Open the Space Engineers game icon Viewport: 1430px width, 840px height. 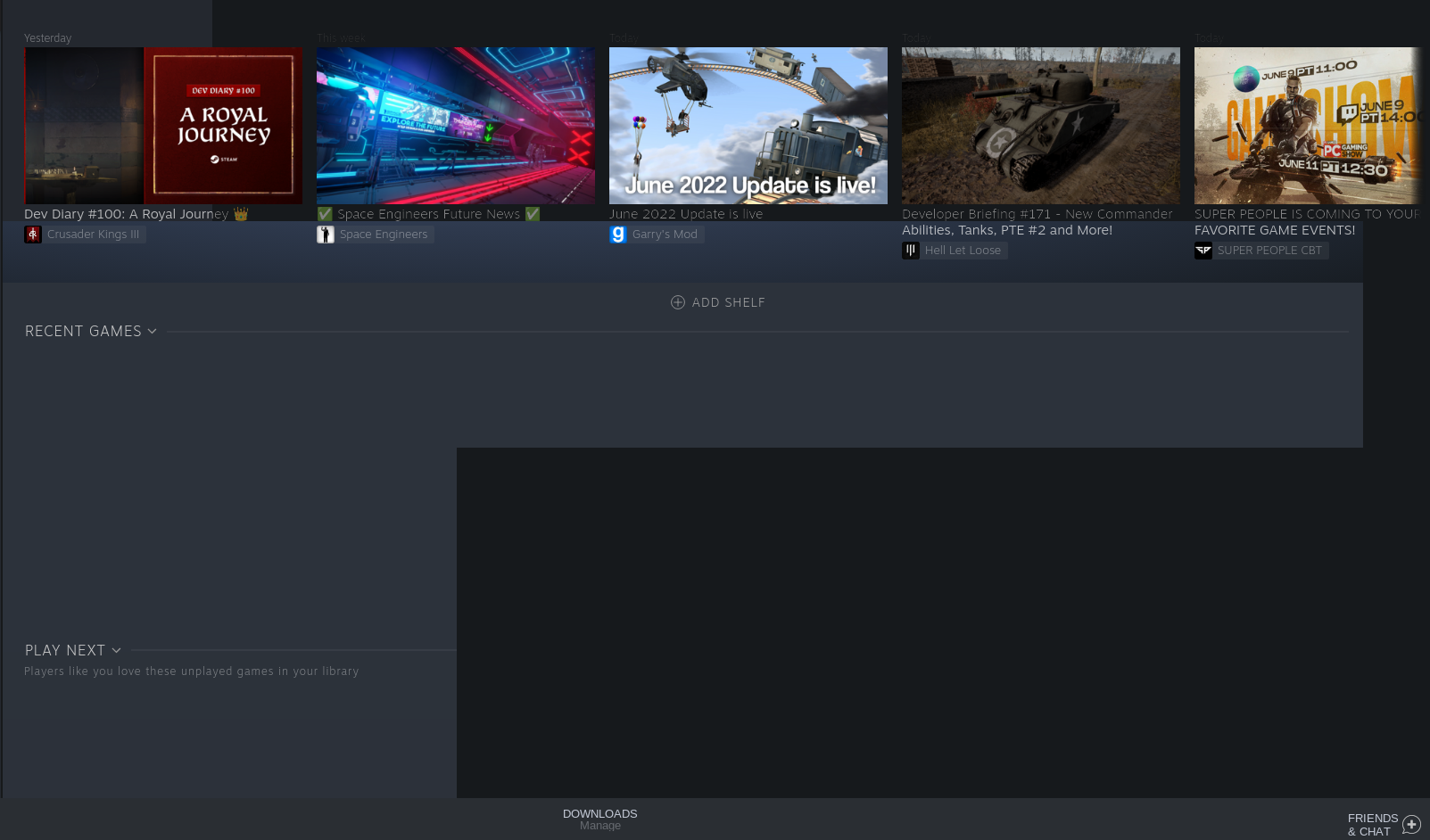tap(326, 235)
